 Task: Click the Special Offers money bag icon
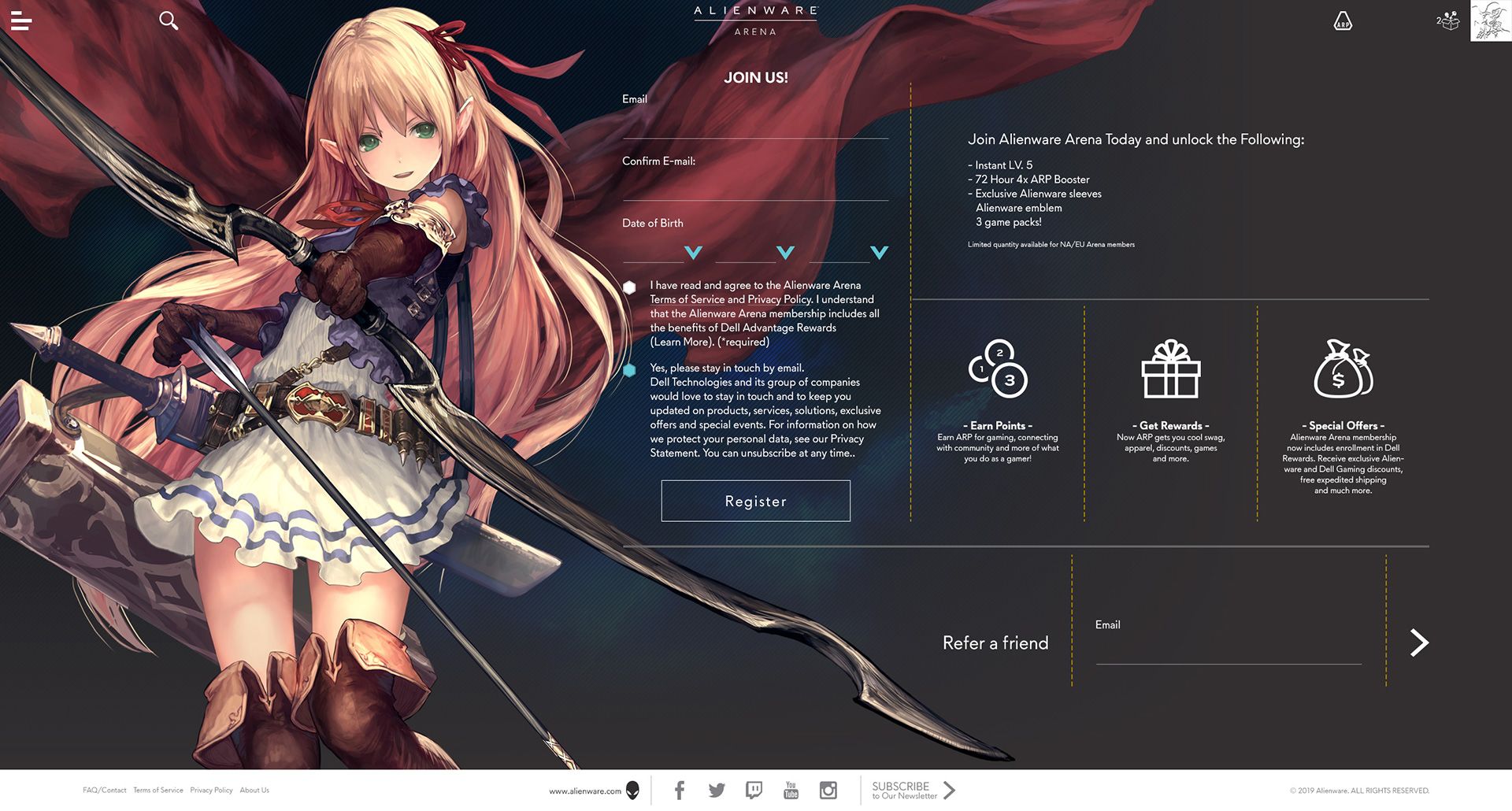point(1343,368)
